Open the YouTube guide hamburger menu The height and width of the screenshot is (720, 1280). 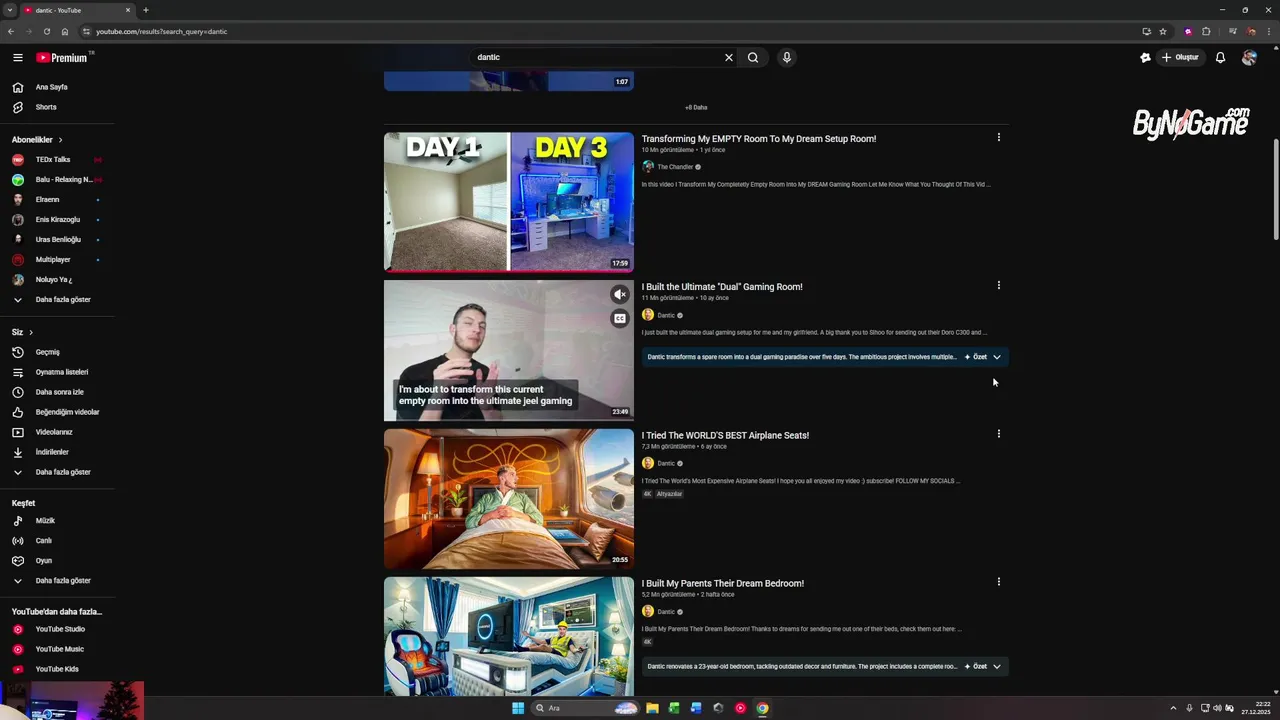(x=17, y=57)
